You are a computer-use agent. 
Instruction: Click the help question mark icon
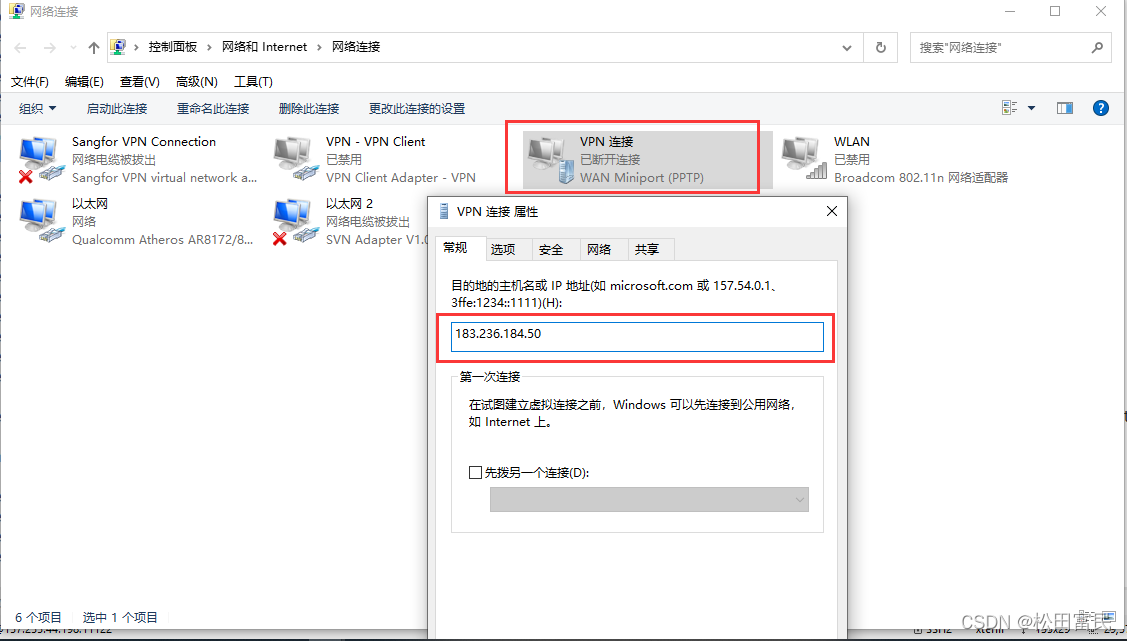coord(1100,109)
